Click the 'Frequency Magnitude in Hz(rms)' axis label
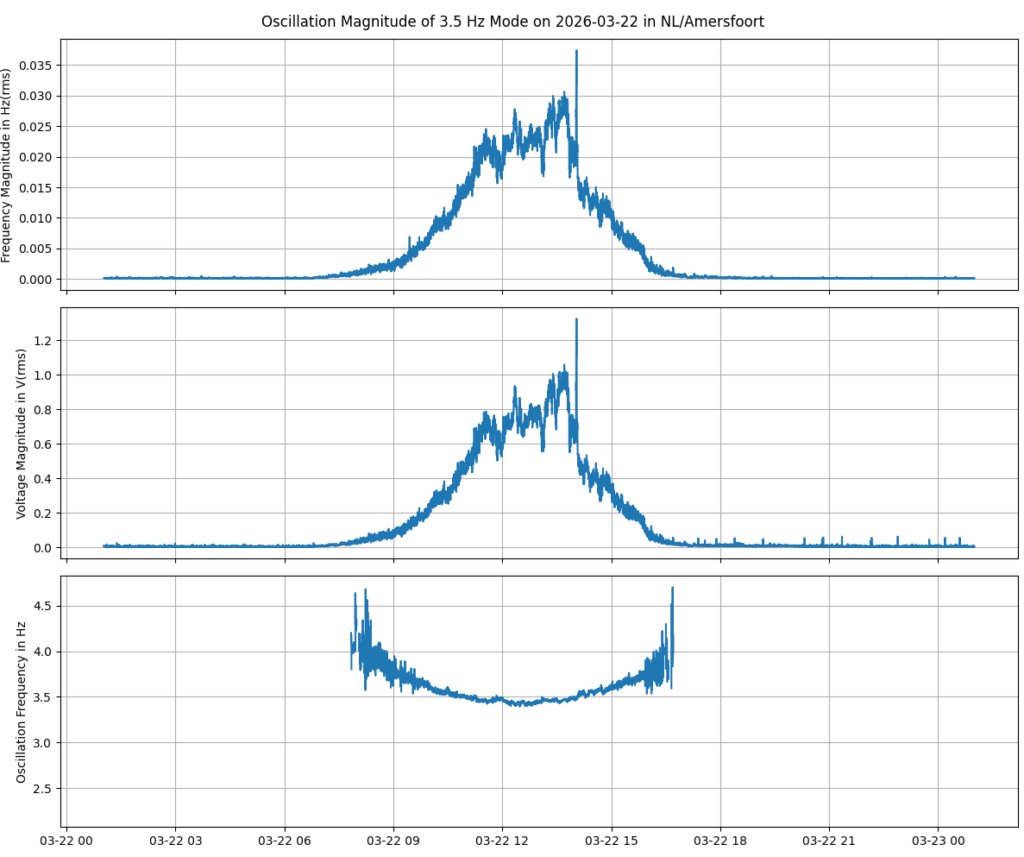Screen dimensions: 1024x857 pos(8,166)
